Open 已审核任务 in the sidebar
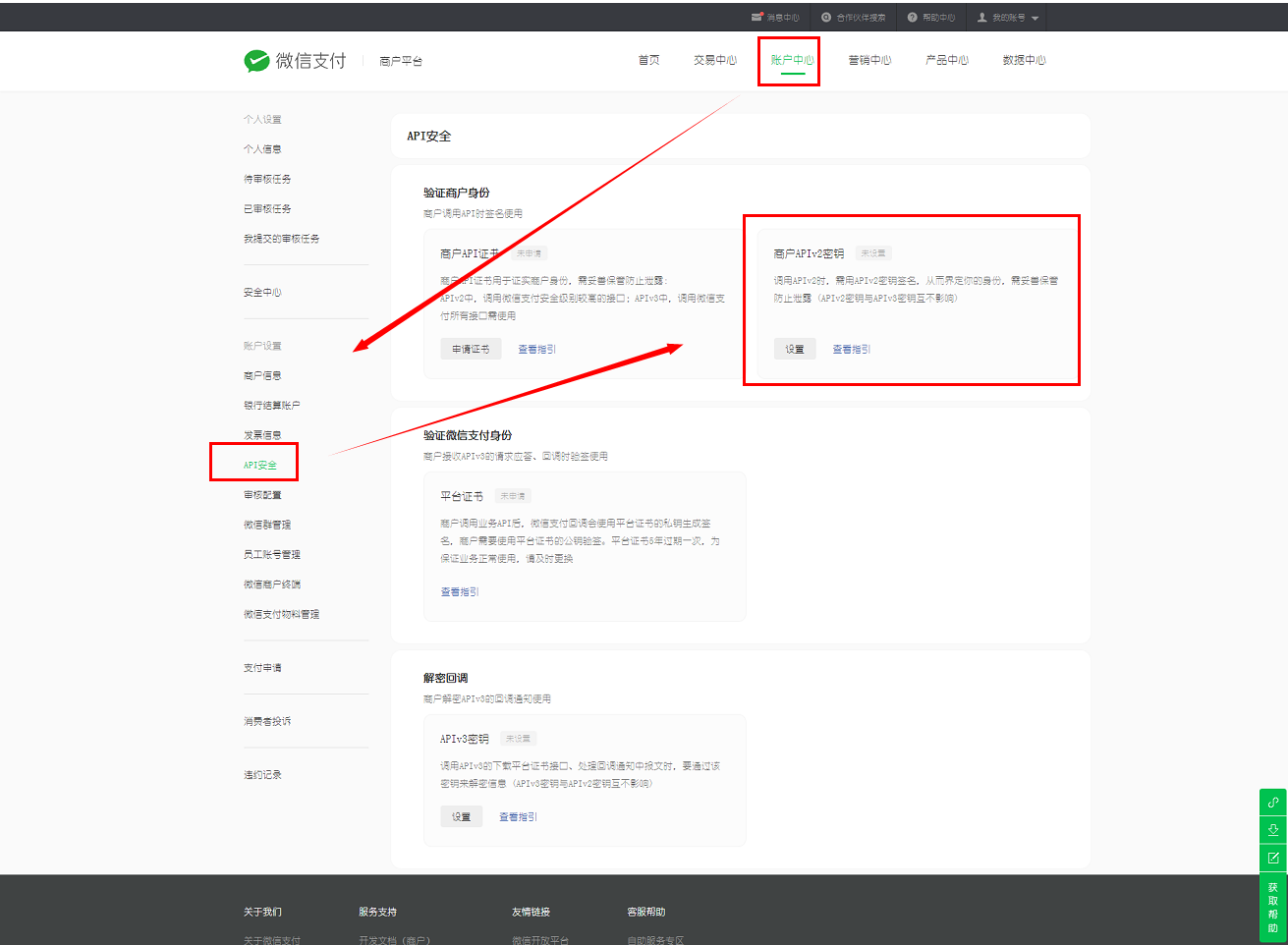The height and width of the screenshot is (945, 1288). coord(267,208)
